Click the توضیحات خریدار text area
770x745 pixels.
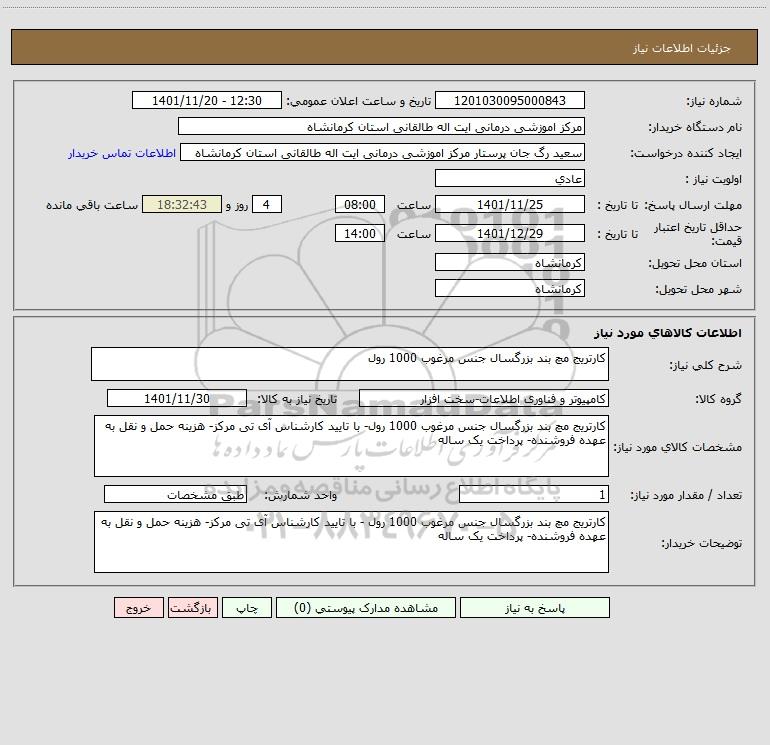pyautogui.click(x=351, y=542)
